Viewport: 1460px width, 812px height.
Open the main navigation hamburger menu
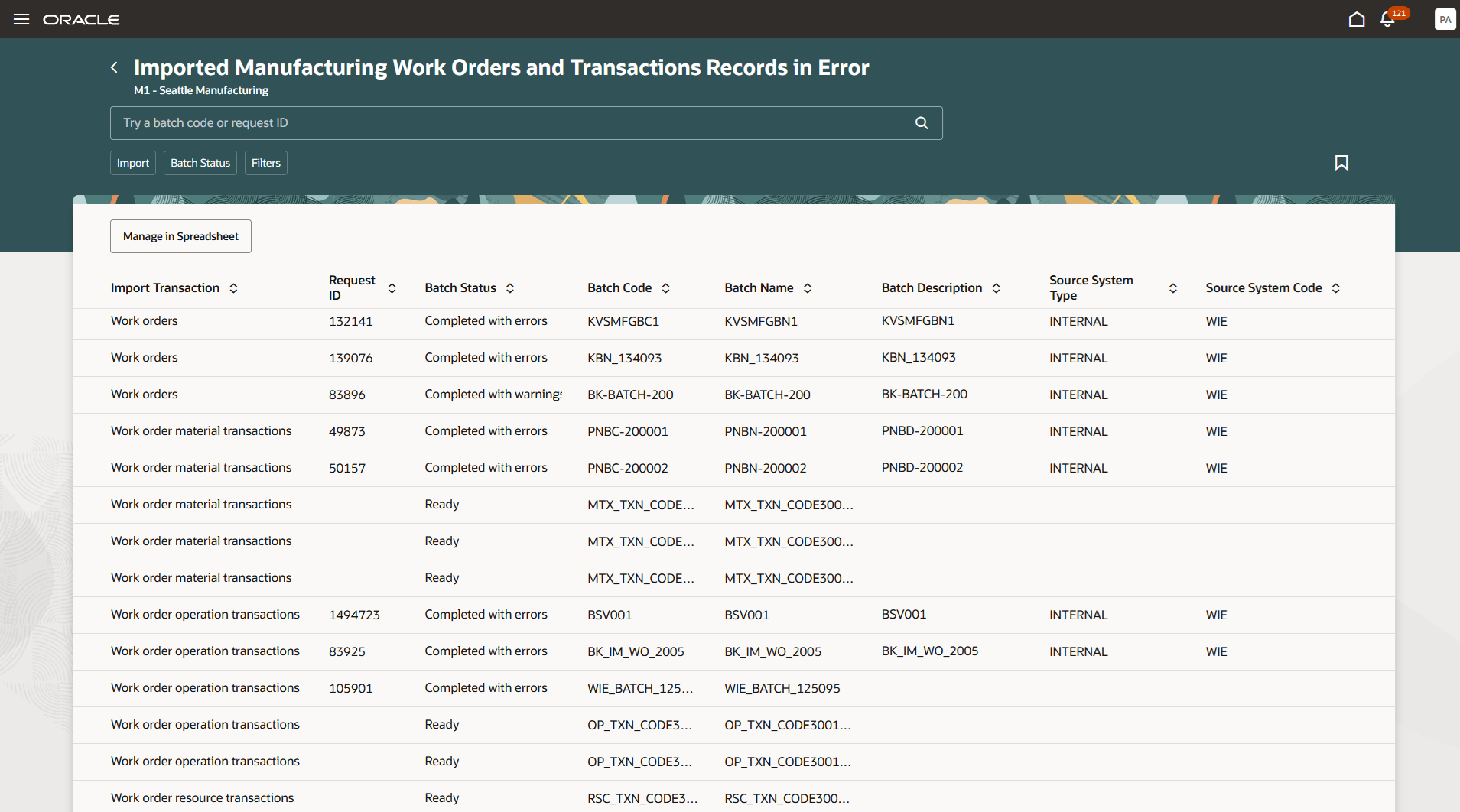click(x=21, y=19)
